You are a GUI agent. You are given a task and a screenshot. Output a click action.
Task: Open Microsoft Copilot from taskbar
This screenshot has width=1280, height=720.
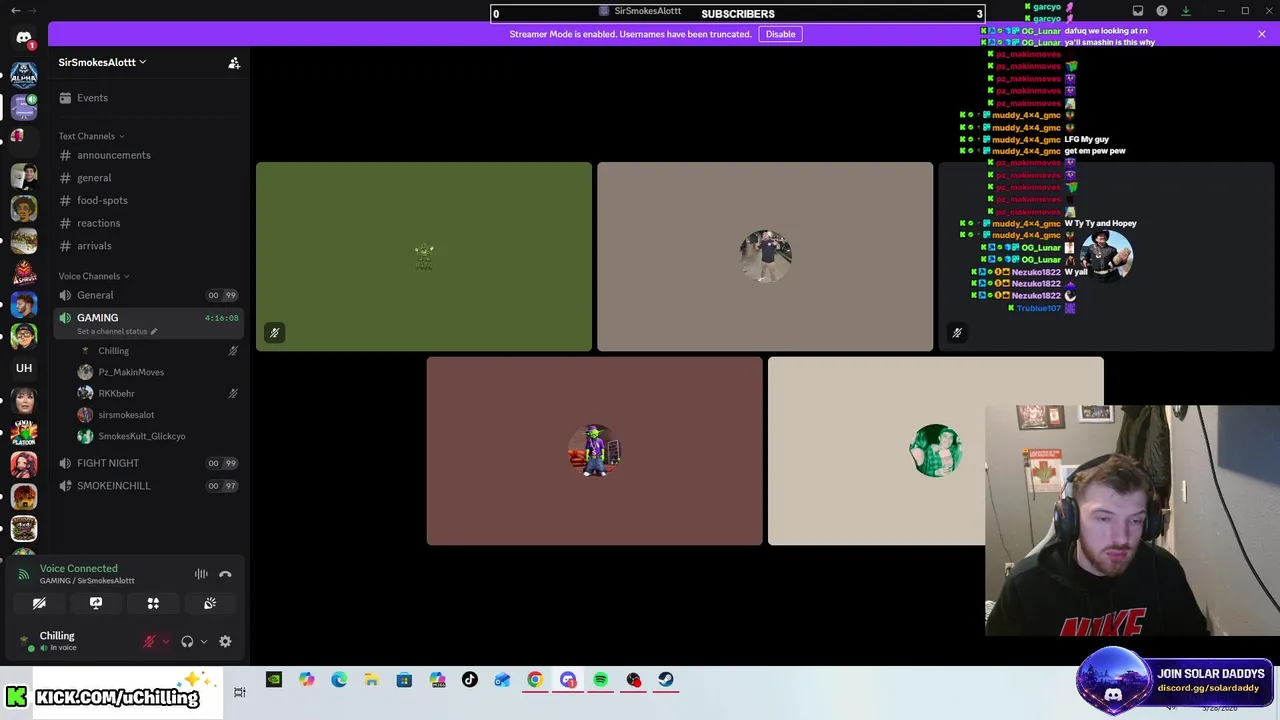[x=307, y=680]
